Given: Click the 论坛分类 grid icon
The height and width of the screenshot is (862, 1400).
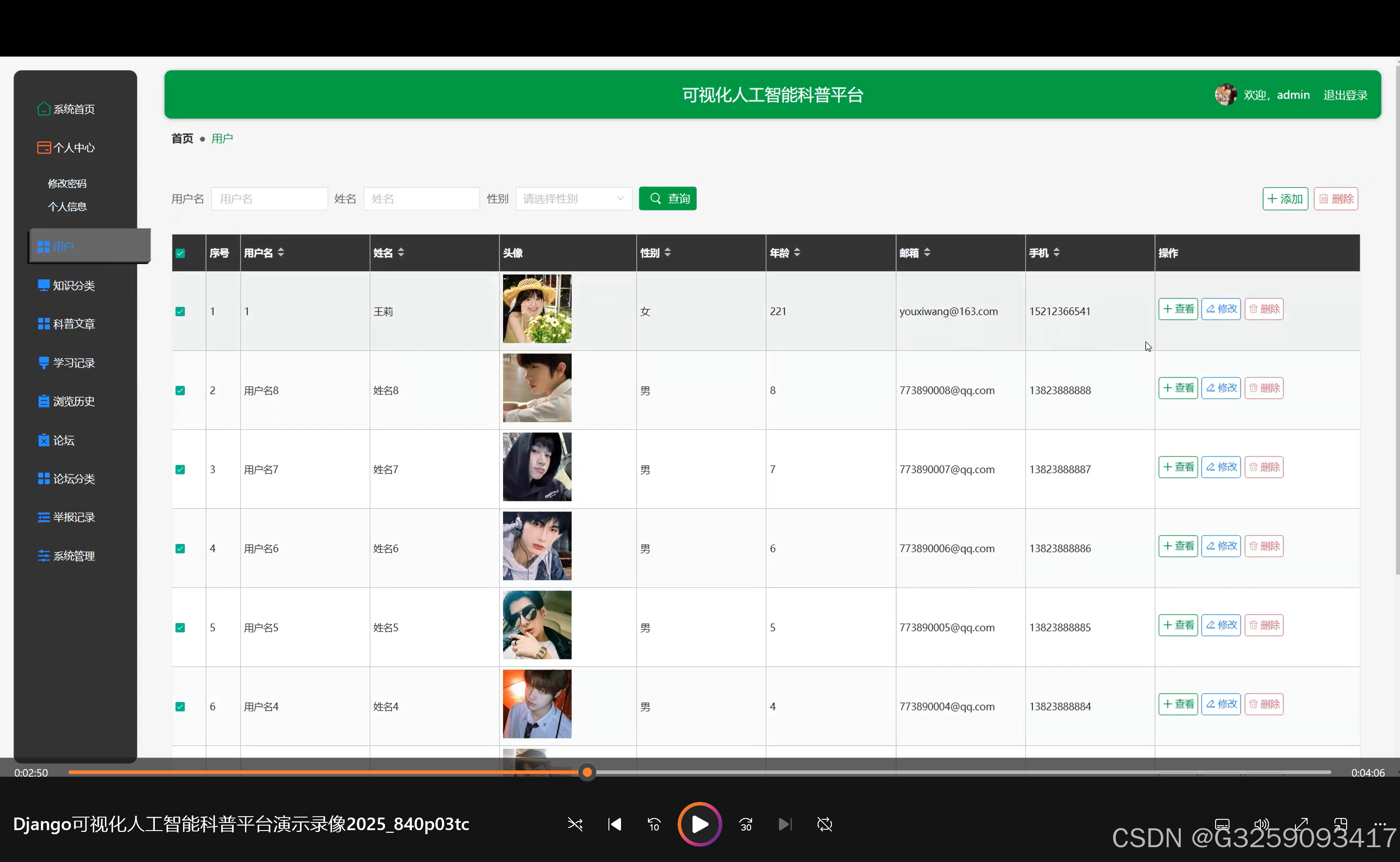Looking at the screenshot, I should 44,479.
